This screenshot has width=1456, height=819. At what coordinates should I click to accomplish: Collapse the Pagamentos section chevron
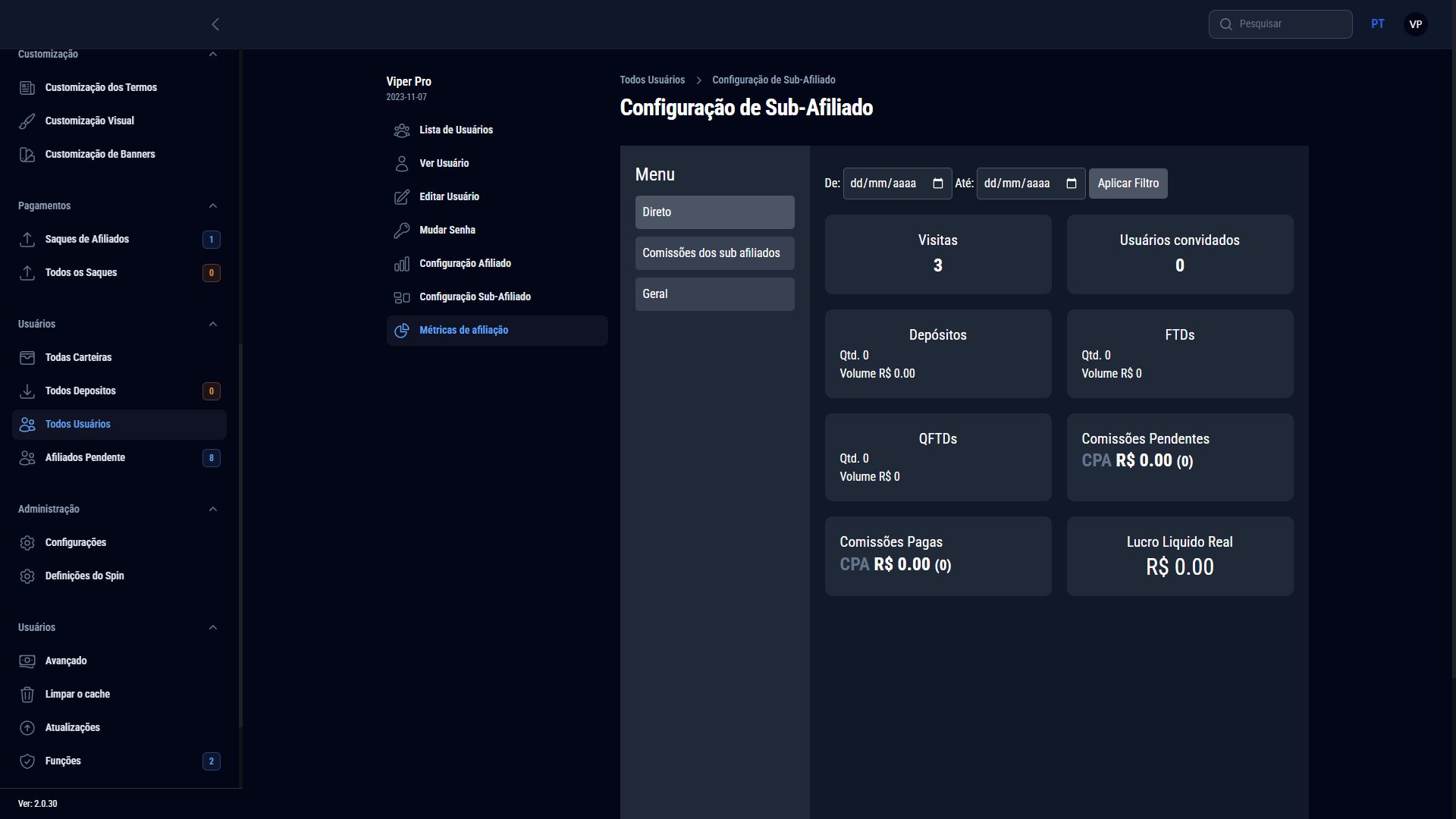[213, 206]
